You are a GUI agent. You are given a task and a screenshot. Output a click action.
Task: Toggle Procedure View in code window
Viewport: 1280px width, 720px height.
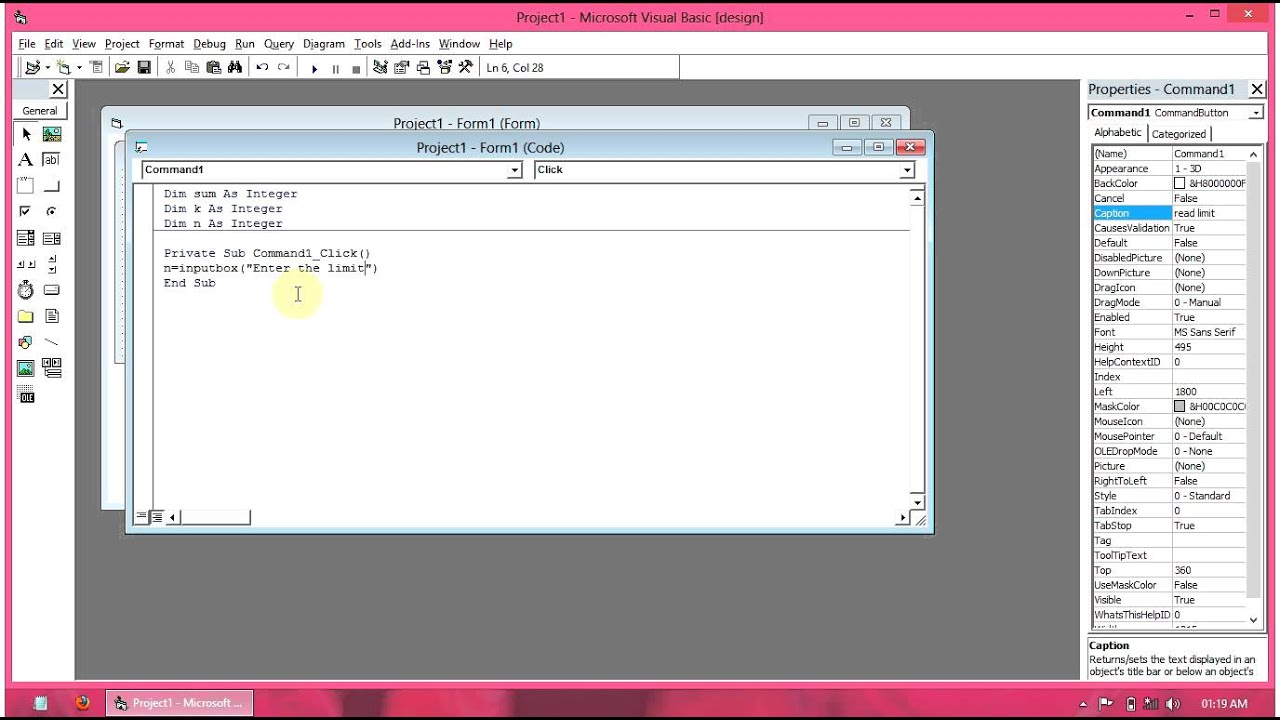[141, 517]
